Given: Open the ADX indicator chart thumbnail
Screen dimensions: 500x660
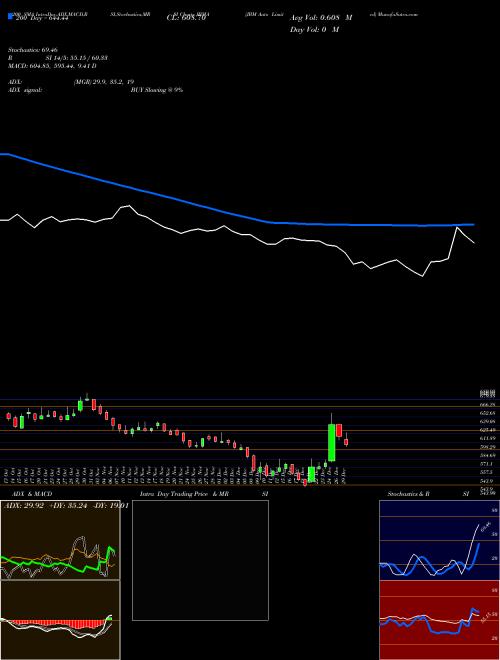Looking at the screenshot, I should (x=60, y=540).
